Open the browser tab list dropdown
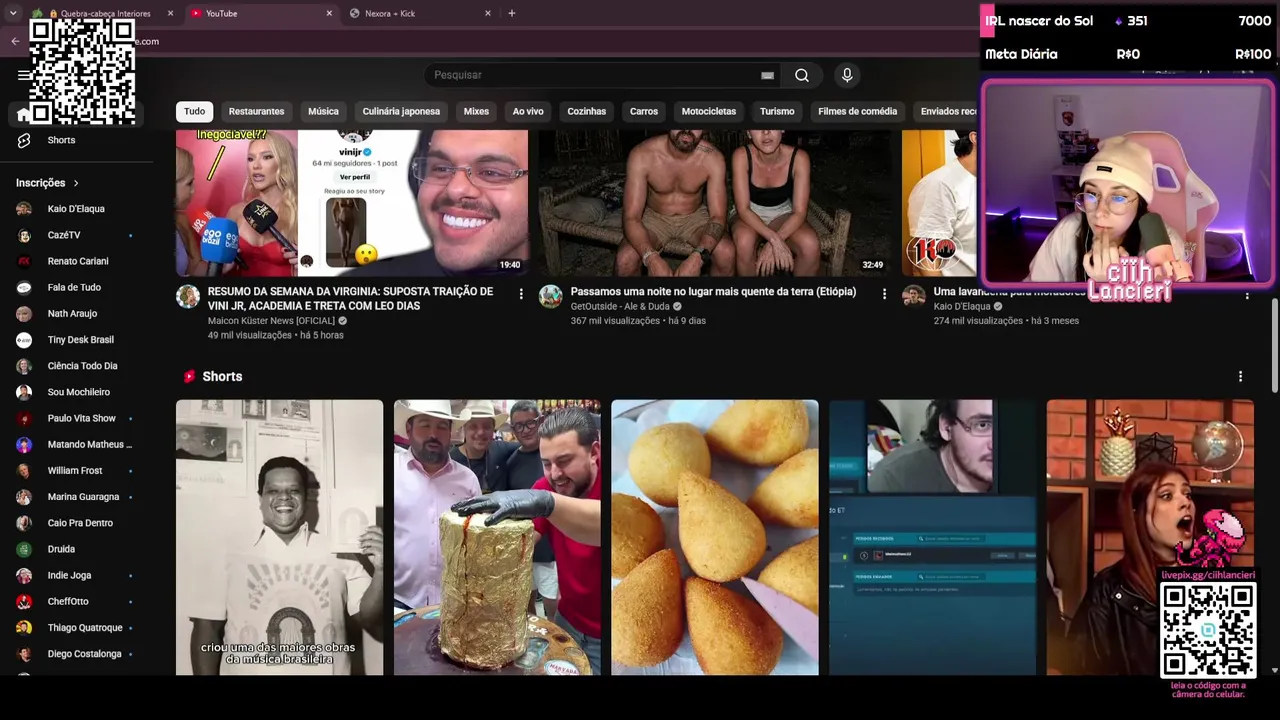This screenshot has height=720, width=1280. click(x=13, y=13)
